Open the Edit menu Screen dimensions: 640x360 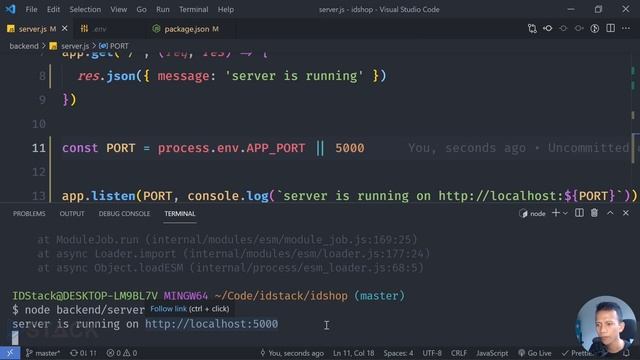(53, 9)
